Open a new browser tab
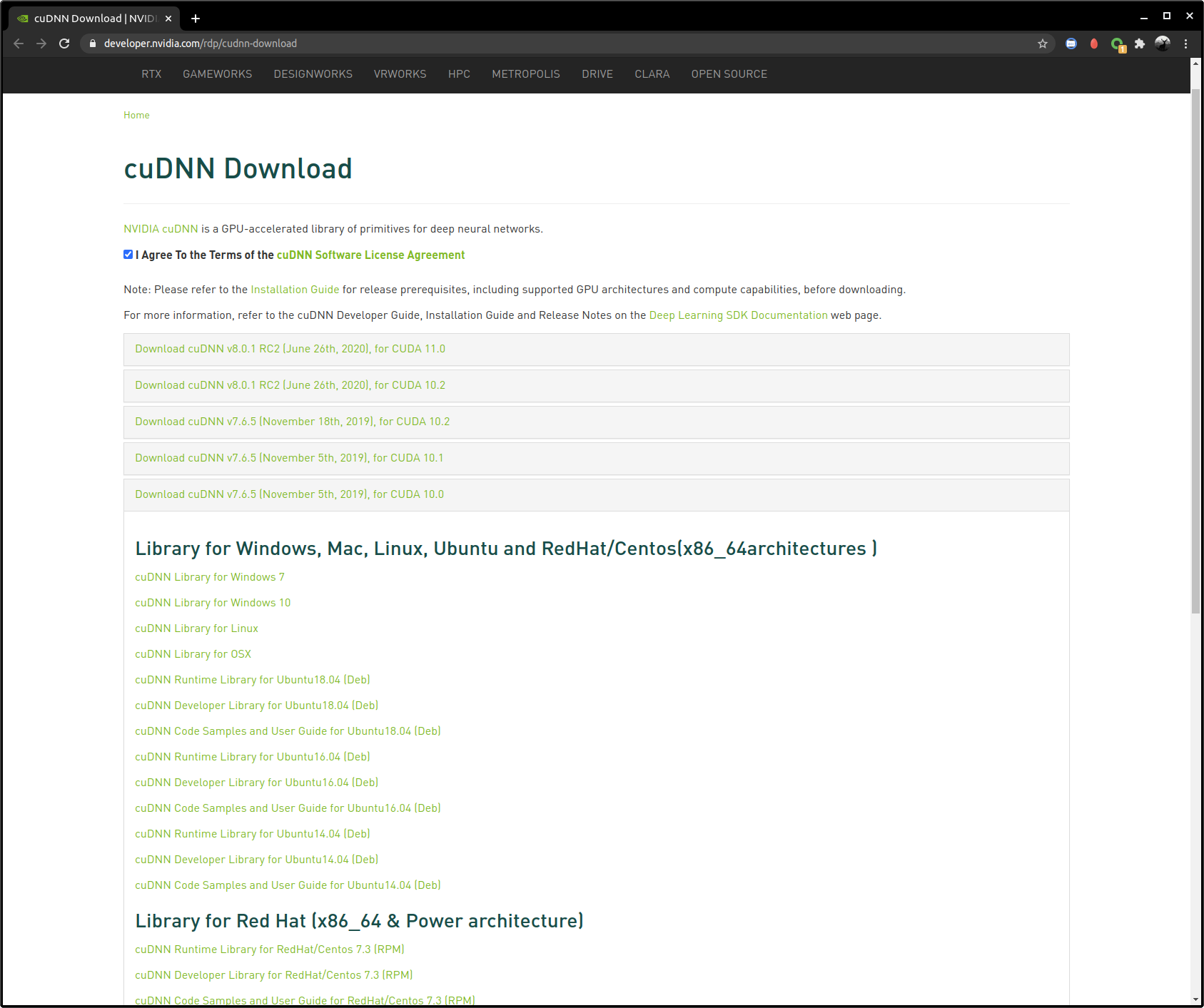The width and height of the screenshot is (1204, 1008). 196,19
